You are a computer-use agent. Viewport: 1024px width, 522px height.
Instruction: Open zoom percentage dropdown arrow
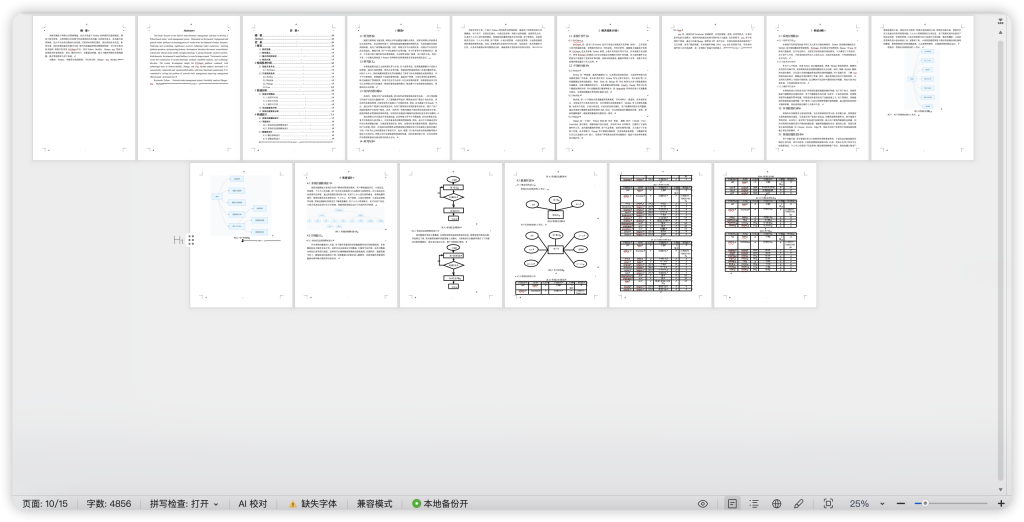pyautogui.click(x=882, y=504)
